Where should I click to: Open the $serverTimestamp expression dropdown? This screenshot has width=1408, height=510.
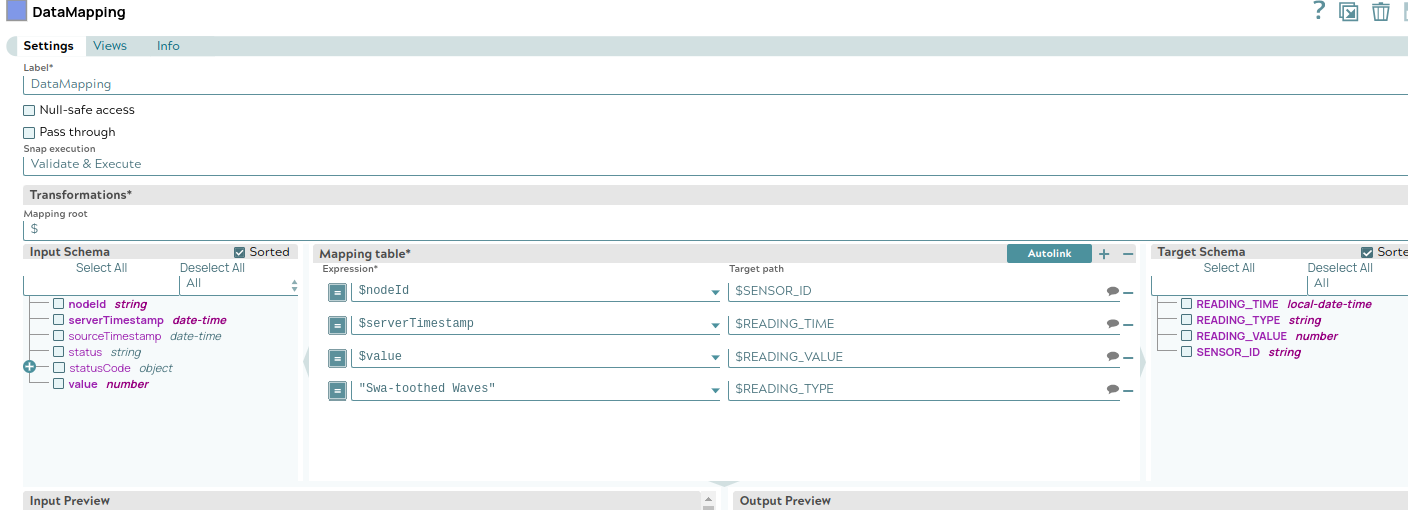(x=715, y=325)
